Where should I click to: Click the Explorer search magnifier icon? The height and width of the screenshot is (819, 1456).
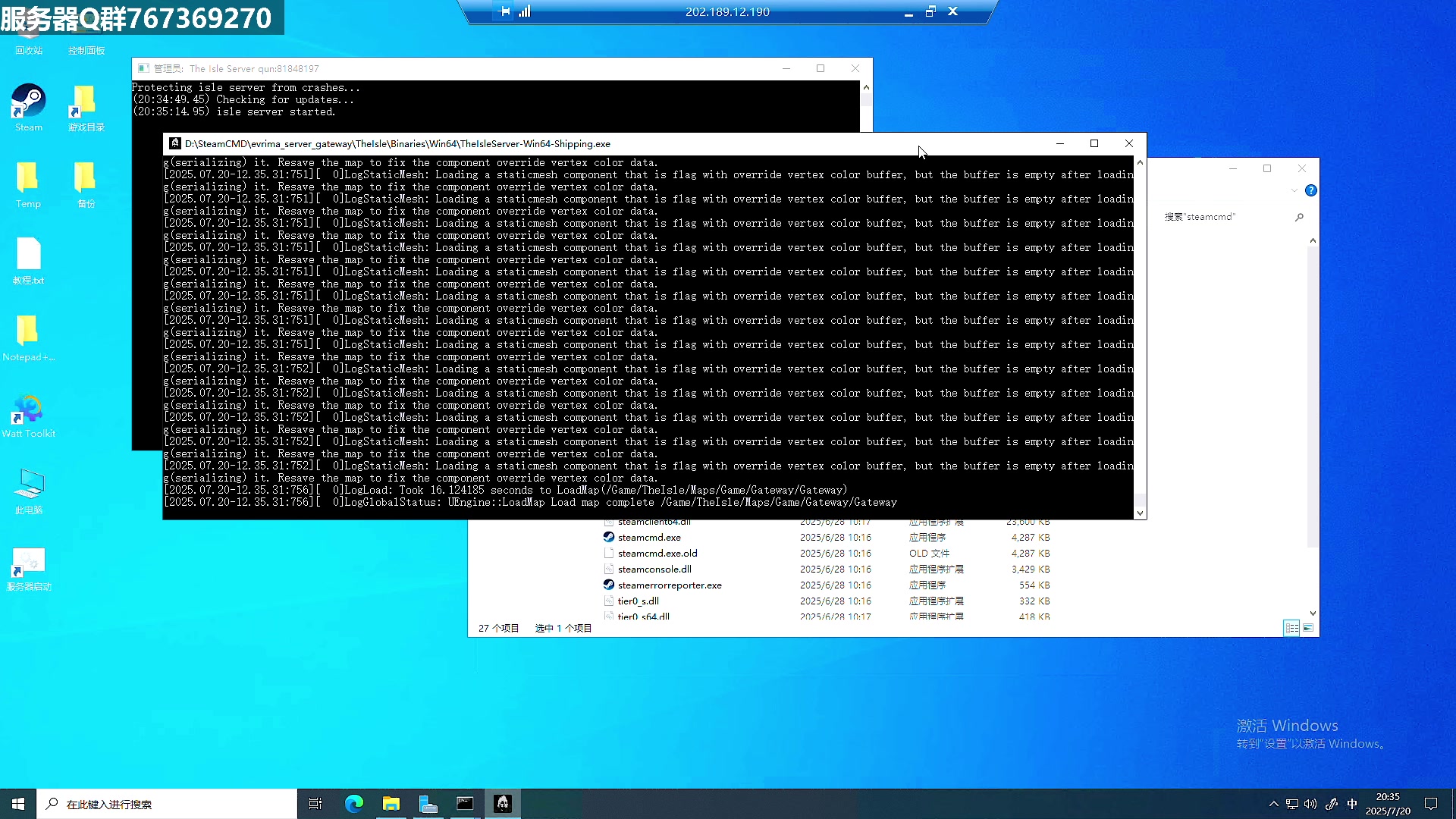point(1299,217)
